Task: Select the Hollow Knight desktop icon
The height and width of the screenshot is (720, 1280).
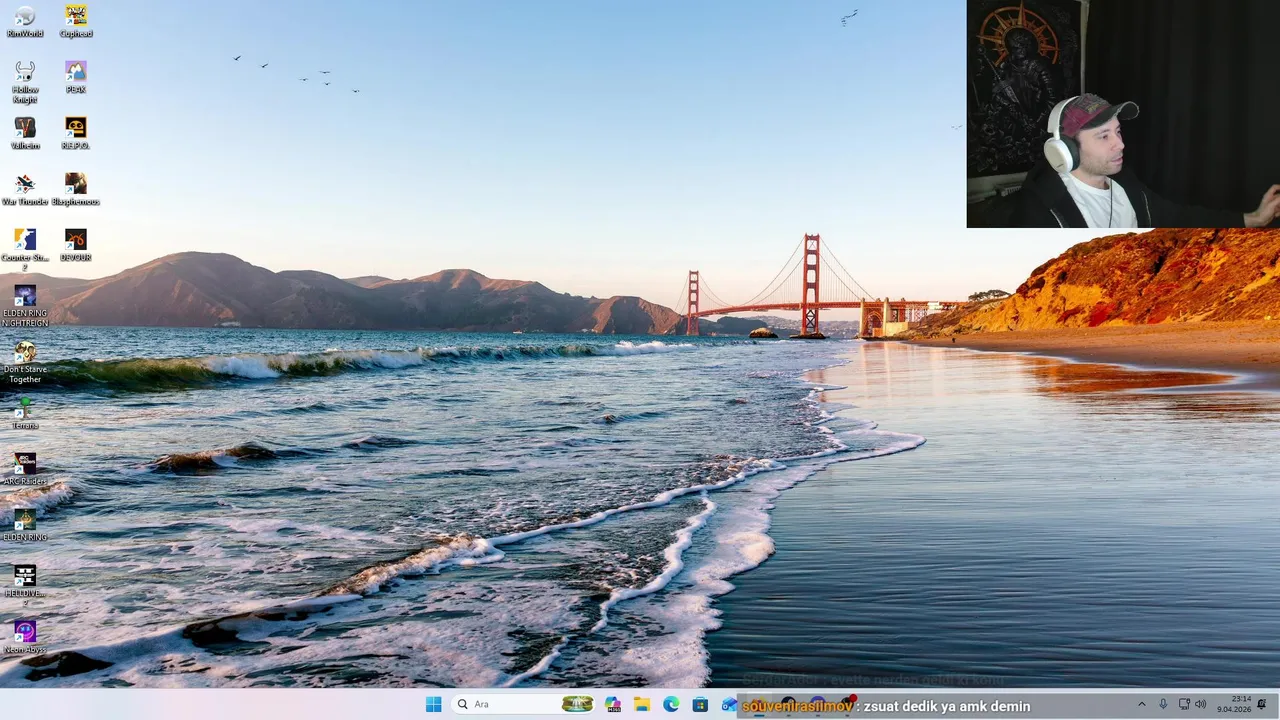Action: pyautogui.click(x=25, y=82)
